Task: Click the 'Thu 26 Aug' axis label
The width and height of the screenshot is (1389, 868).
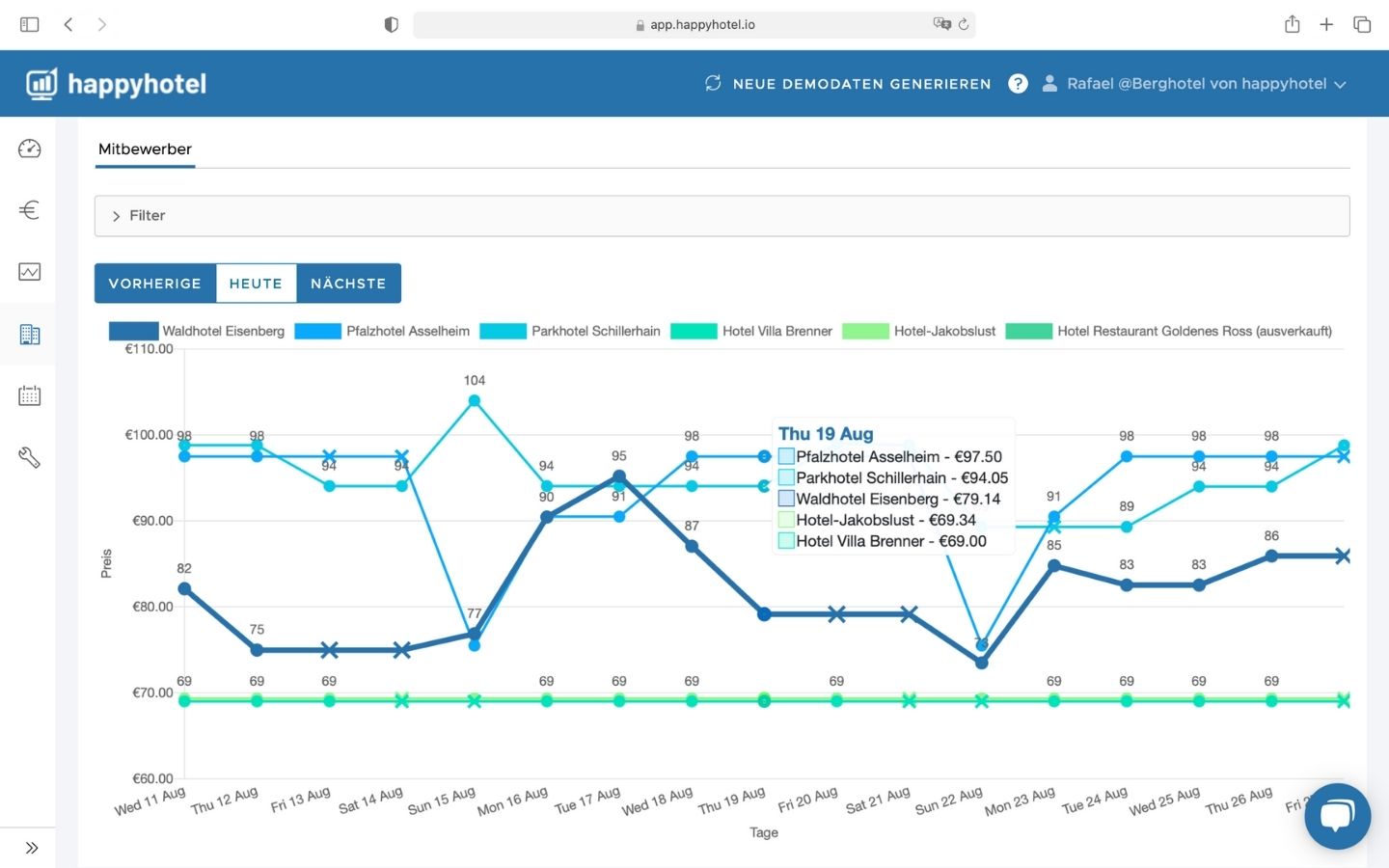Action: [1239, 801]
